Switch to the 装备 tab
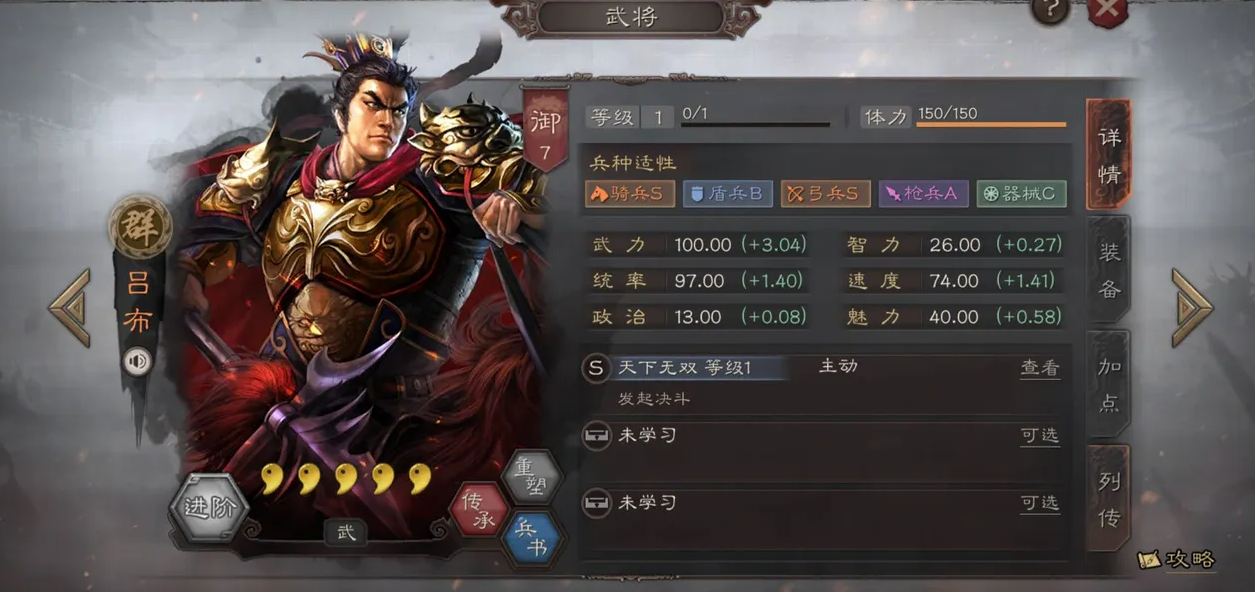 coord(1109,270)
